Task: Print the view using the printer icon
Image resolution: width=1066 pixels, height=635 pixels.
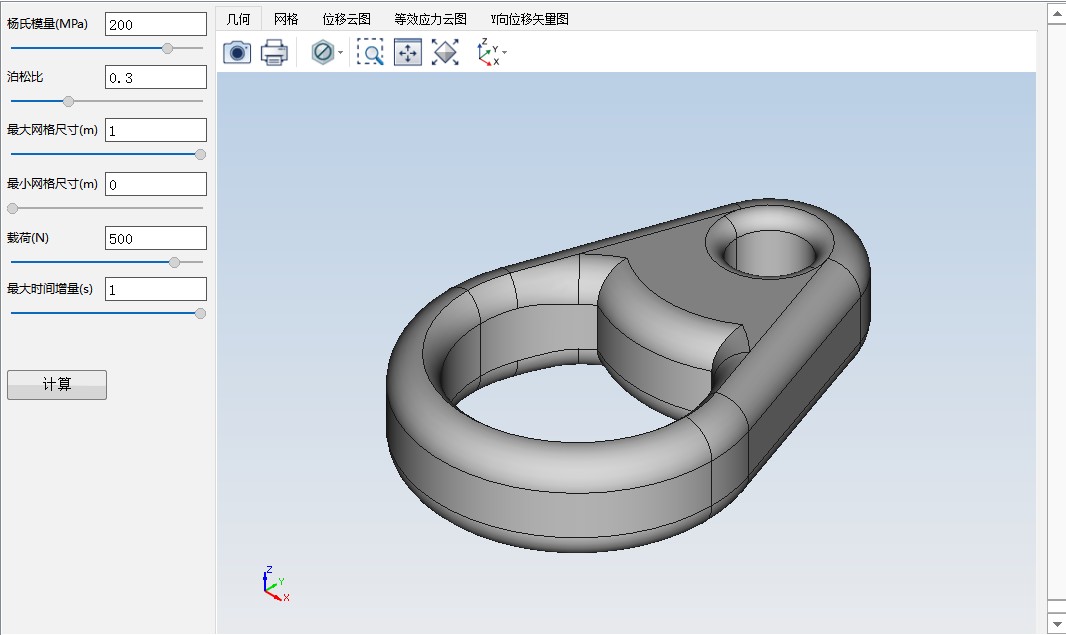Action: [x=274, y=52]
